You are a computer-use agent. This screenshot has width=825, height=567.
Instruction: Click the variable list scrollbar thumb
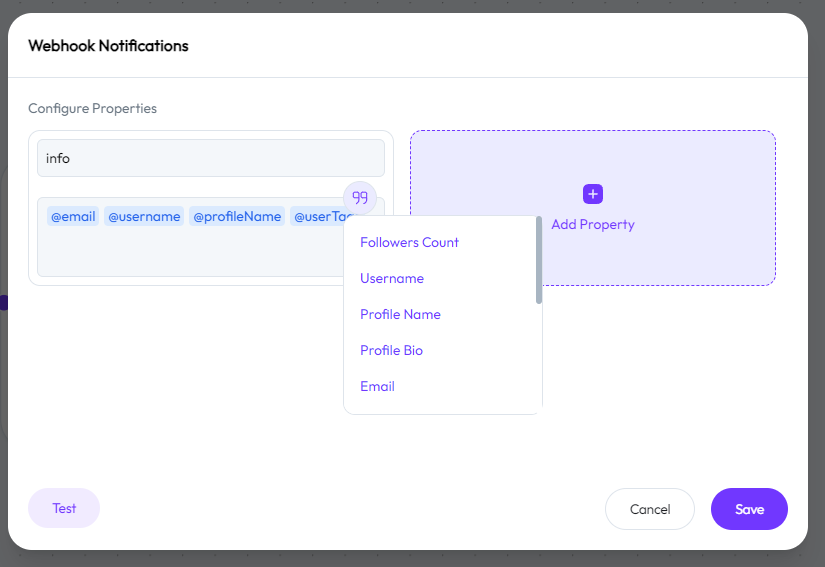coord(539,260)
